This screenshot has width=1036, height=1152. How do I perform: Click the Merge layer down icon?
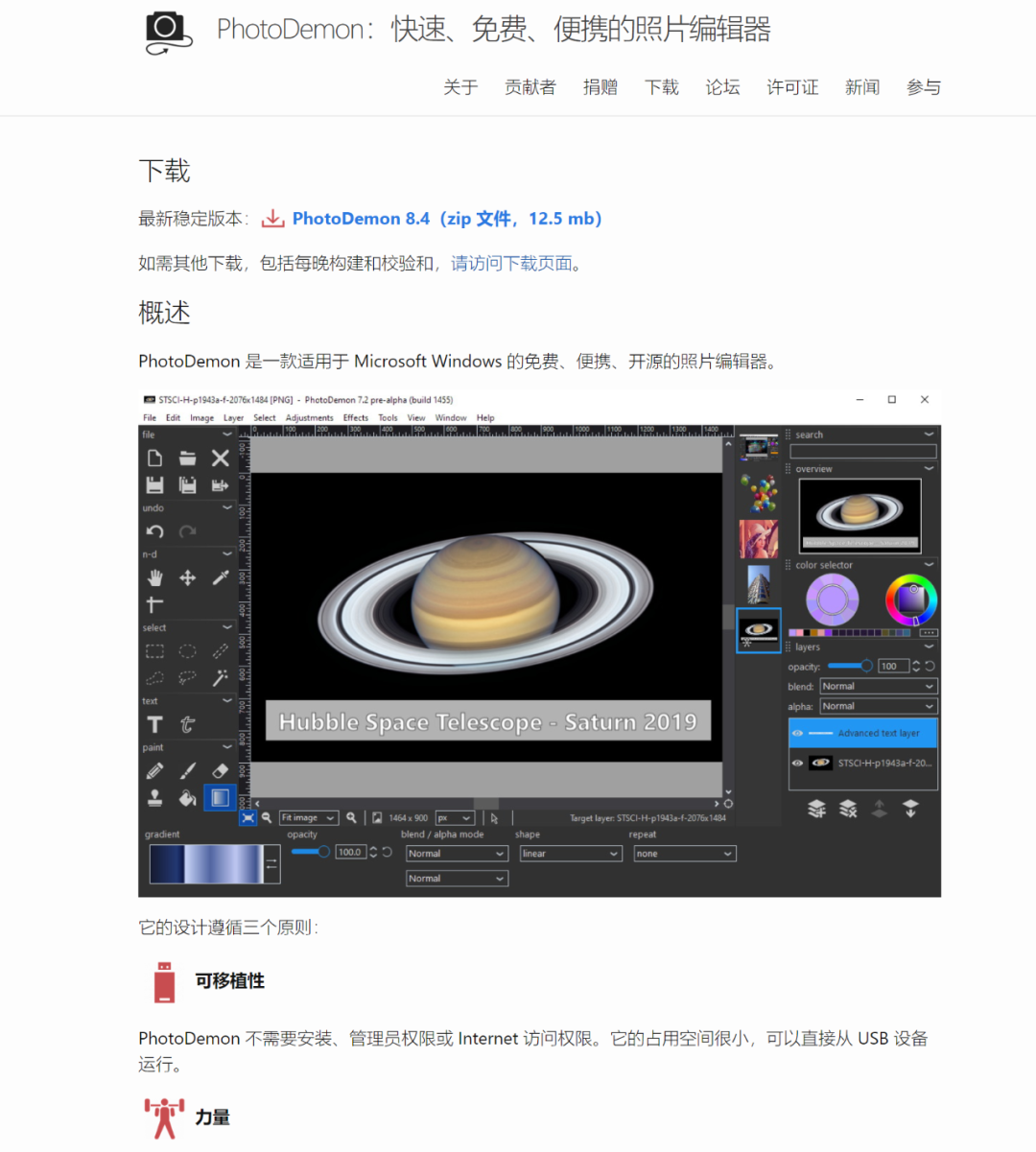(x=910, y=809)
